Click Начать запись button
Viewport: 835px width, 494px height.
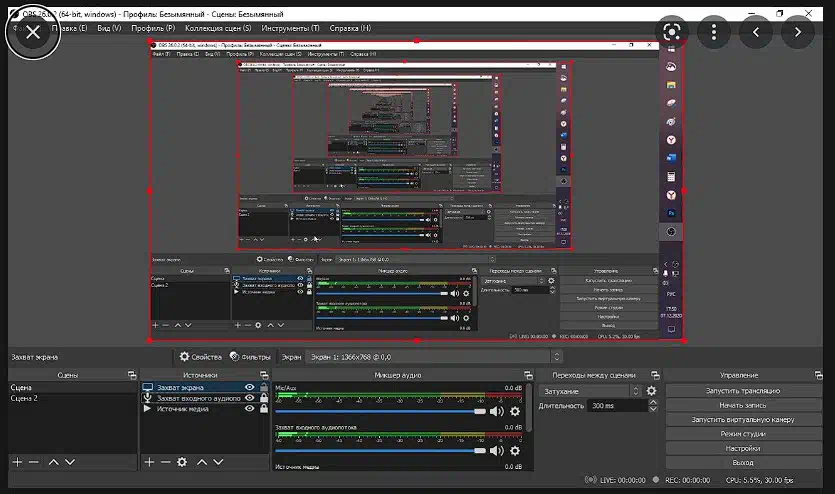(x=743, y=405)
